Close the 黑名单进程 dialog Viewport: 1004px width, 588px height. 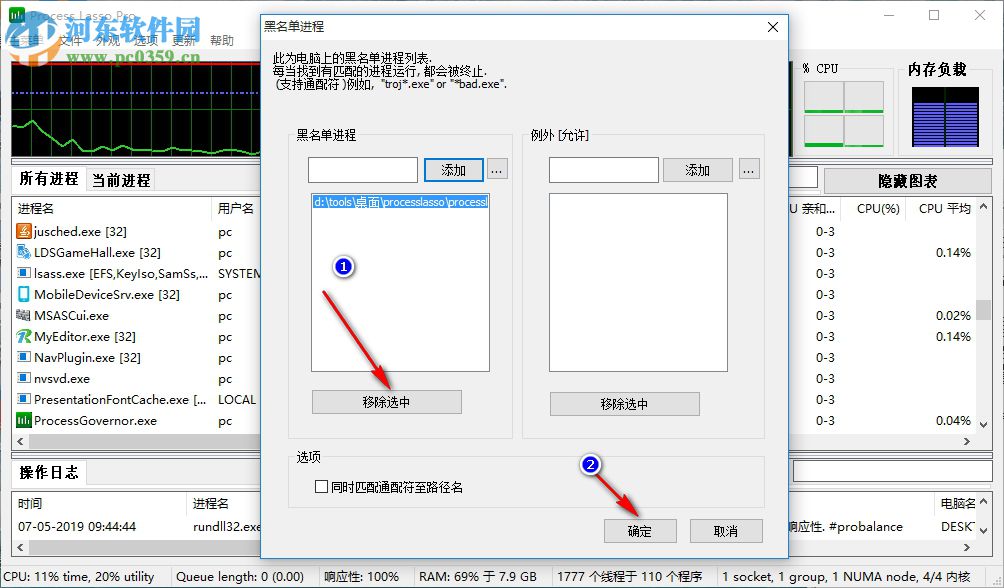773,27
